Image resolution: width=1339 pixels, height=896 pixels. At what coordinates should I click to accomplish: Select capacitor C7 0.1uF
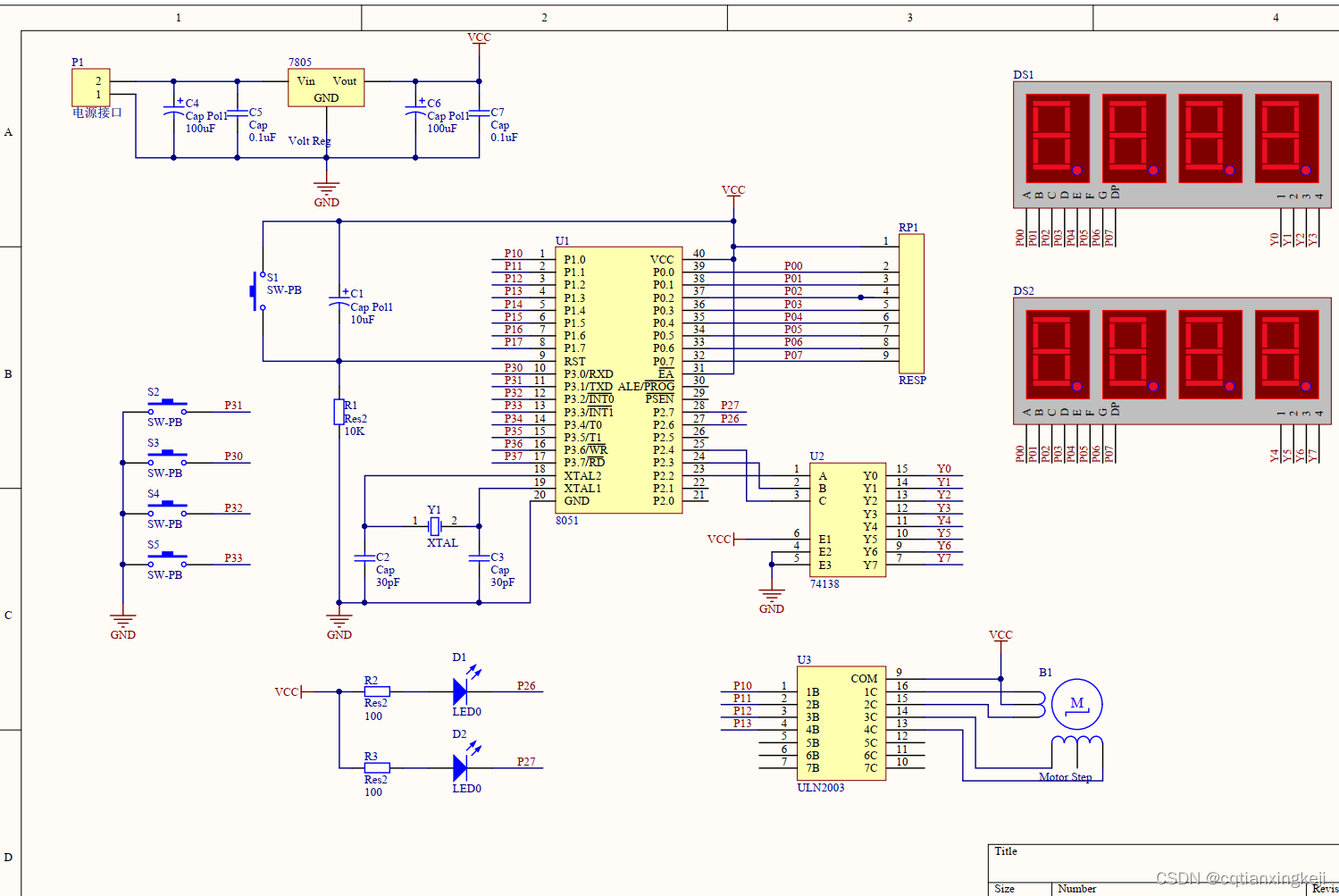(x=479, y=113)
